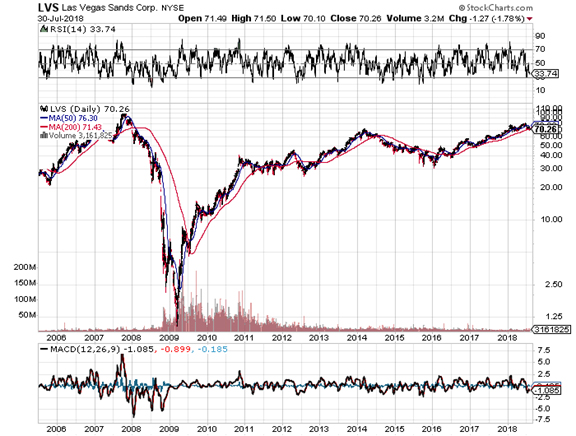Click the -1.085 MACD value tag on axis
The width and height of the screenshot is (576, 436).
pos(547,390)
